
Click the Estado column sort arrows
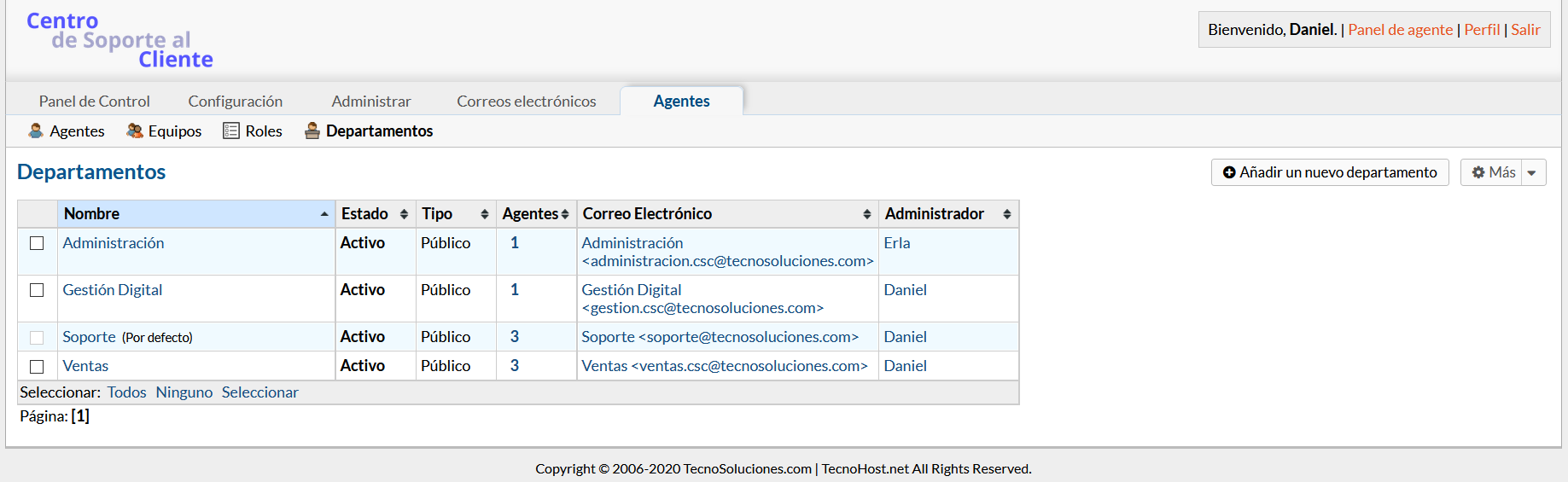click(404, 214)
